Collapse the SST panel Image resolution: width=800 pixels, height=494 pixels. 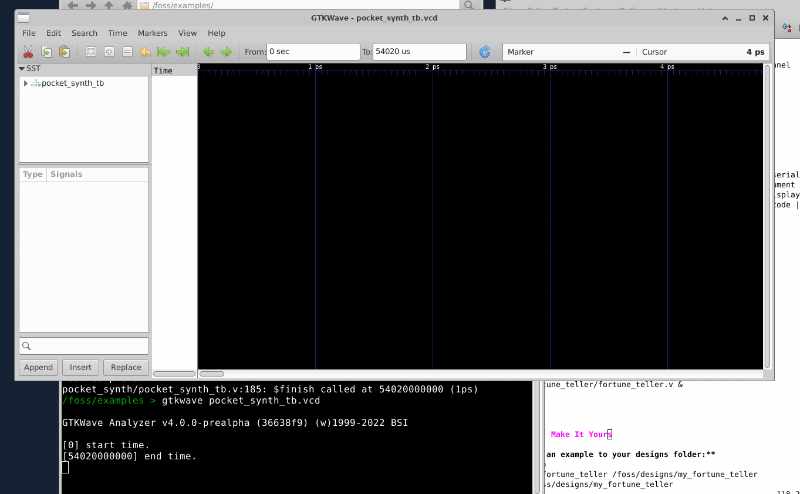point(25,69)
